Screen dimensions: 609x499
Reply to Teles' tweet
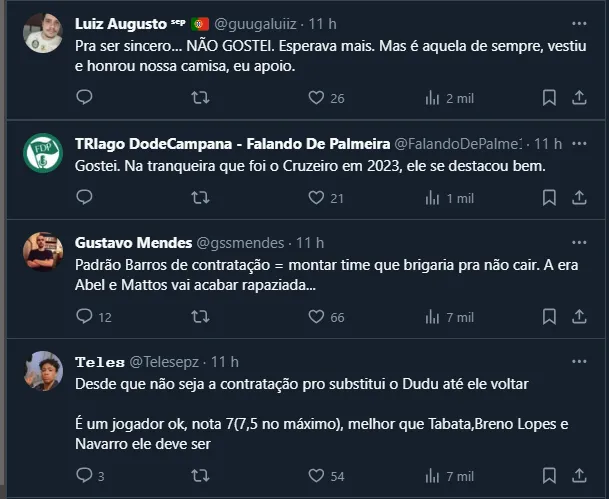click(x=85, y=475)
